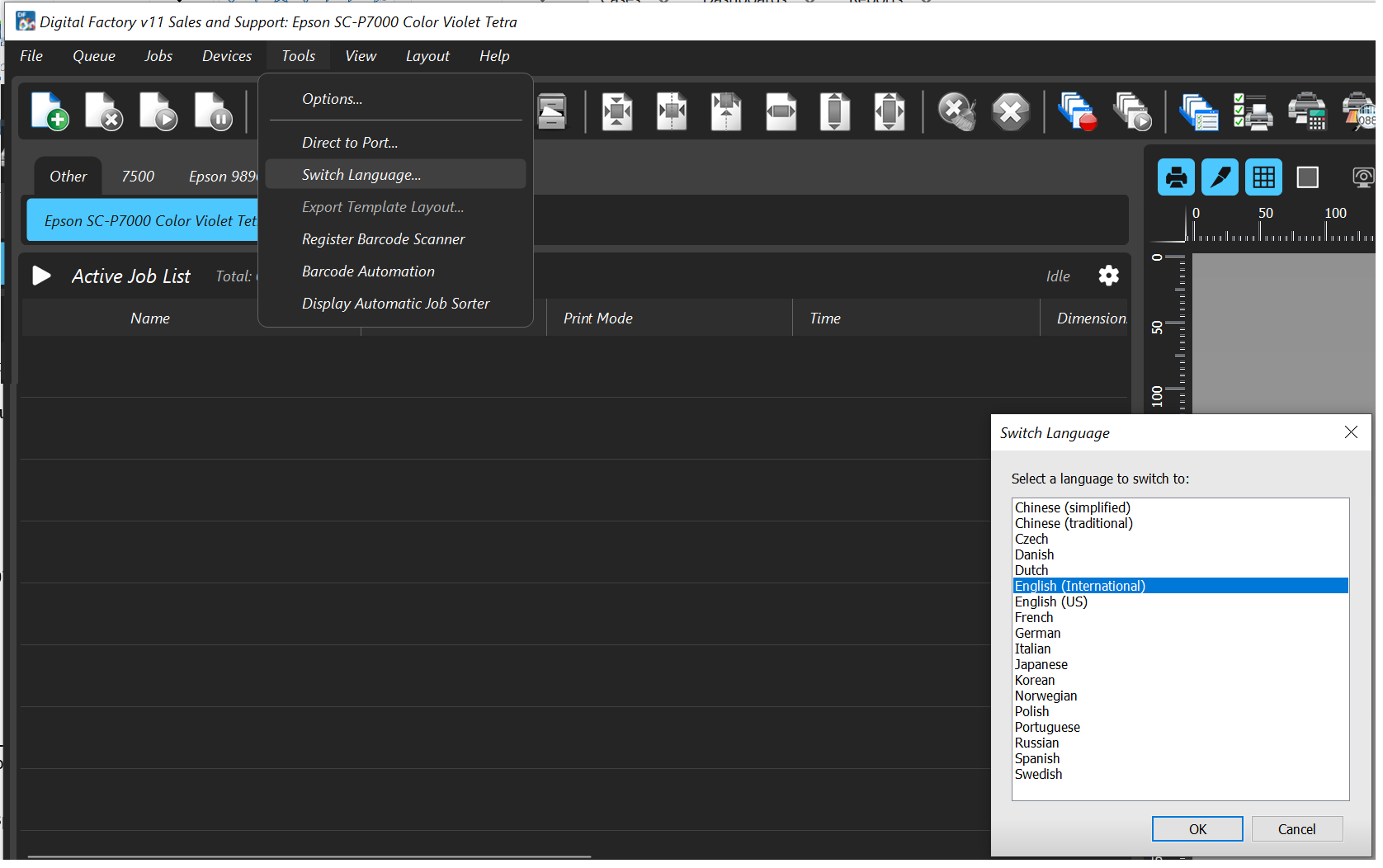The height and width of the screenshot is (868, 1383).
Task: Toggle the grid display icon
Action: coord(1263,177)
